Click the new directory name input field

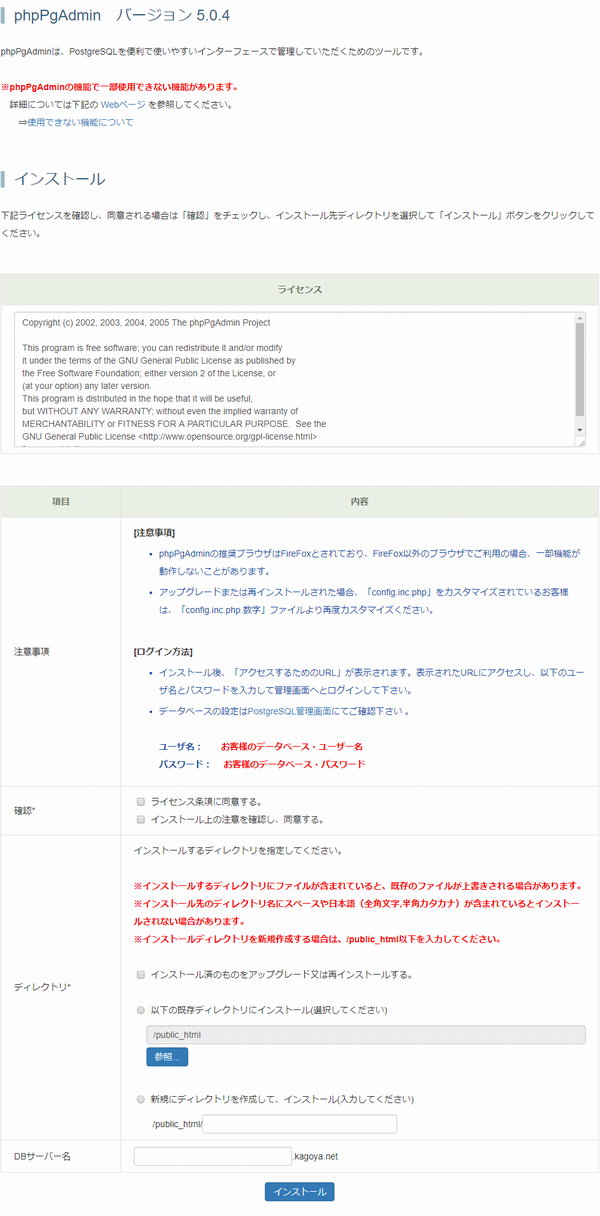[x=299, y=1124]
